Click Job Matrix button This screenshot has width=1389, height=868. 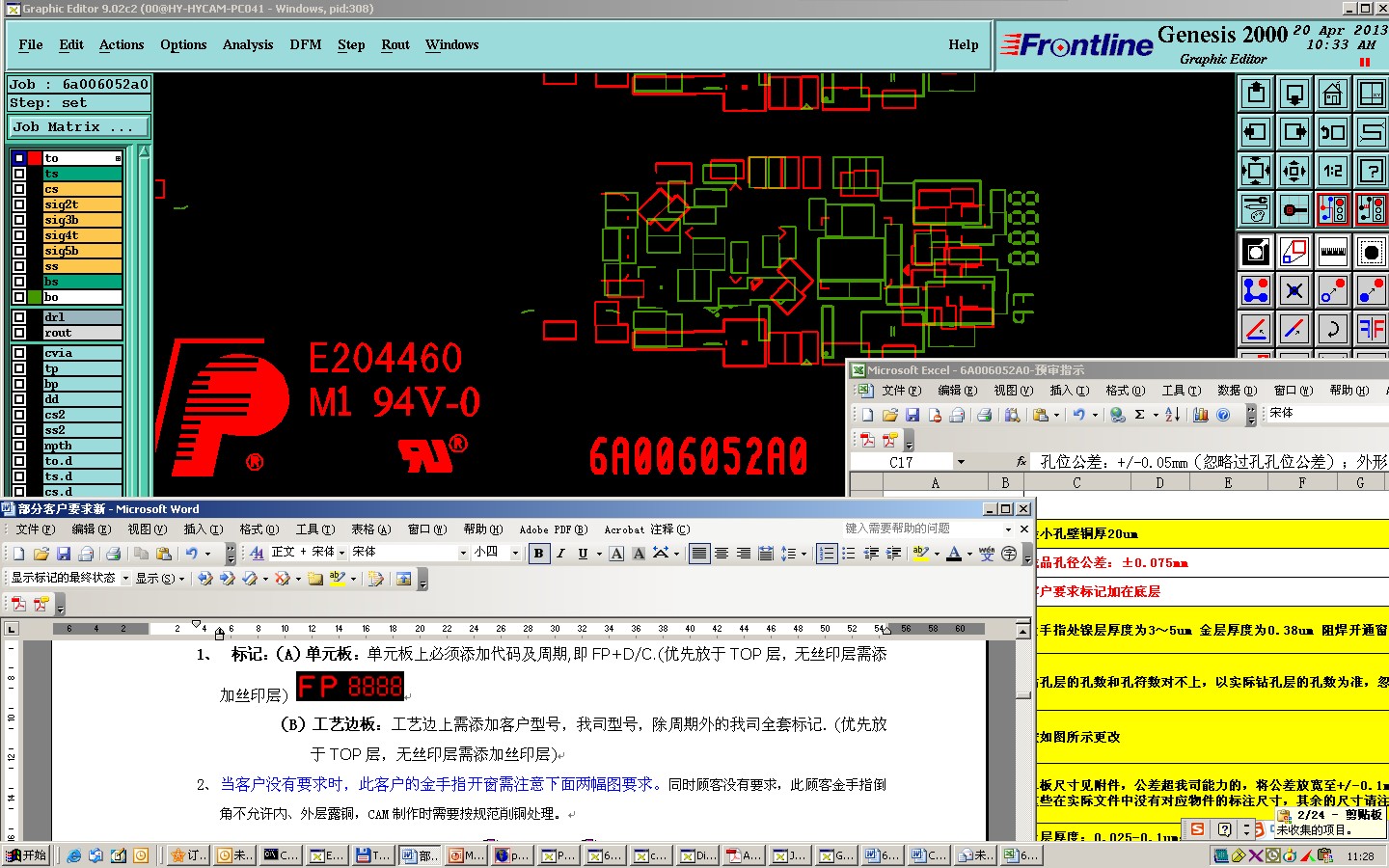(x=79, y=126)
